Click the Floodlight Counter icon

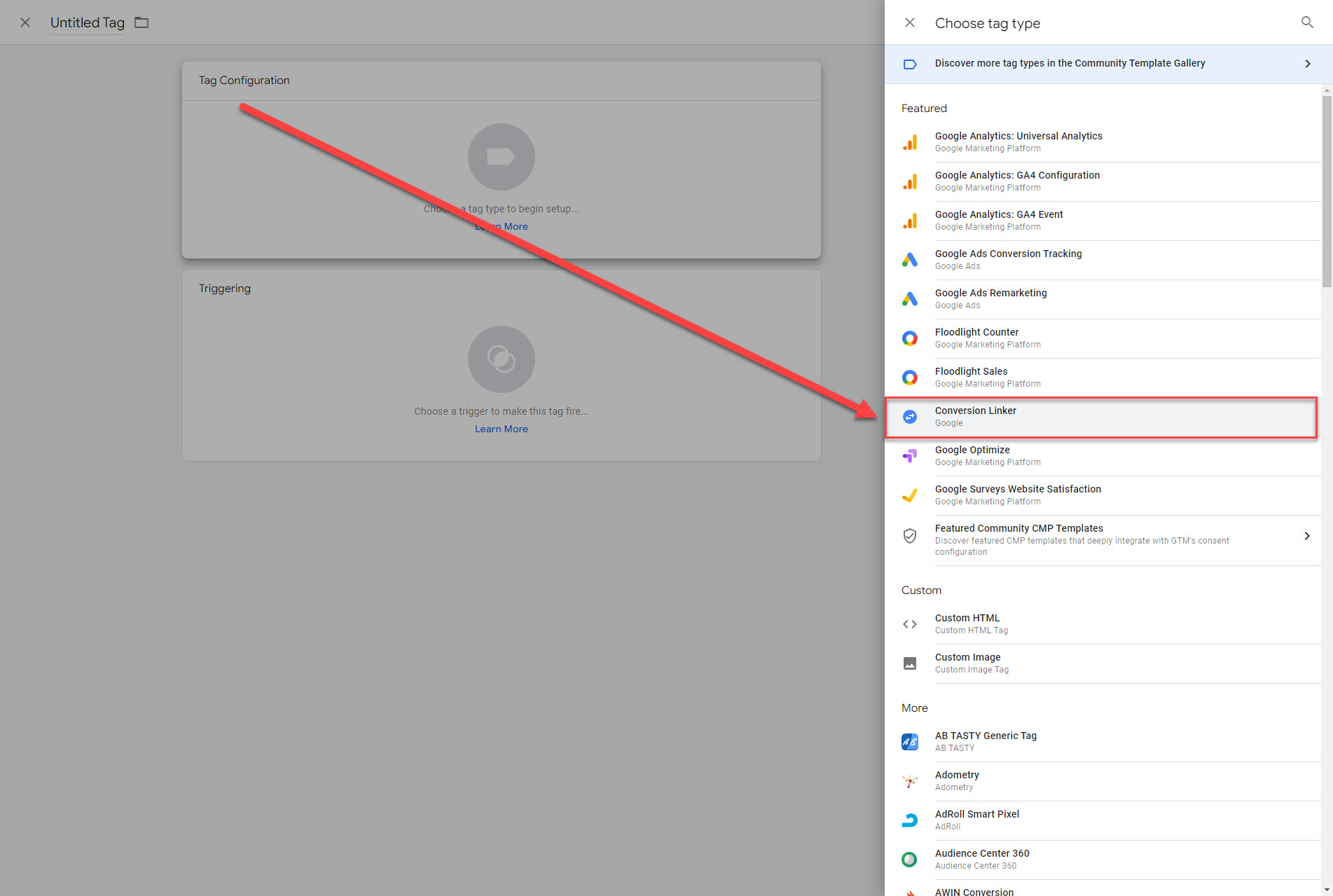click(909, 338)
